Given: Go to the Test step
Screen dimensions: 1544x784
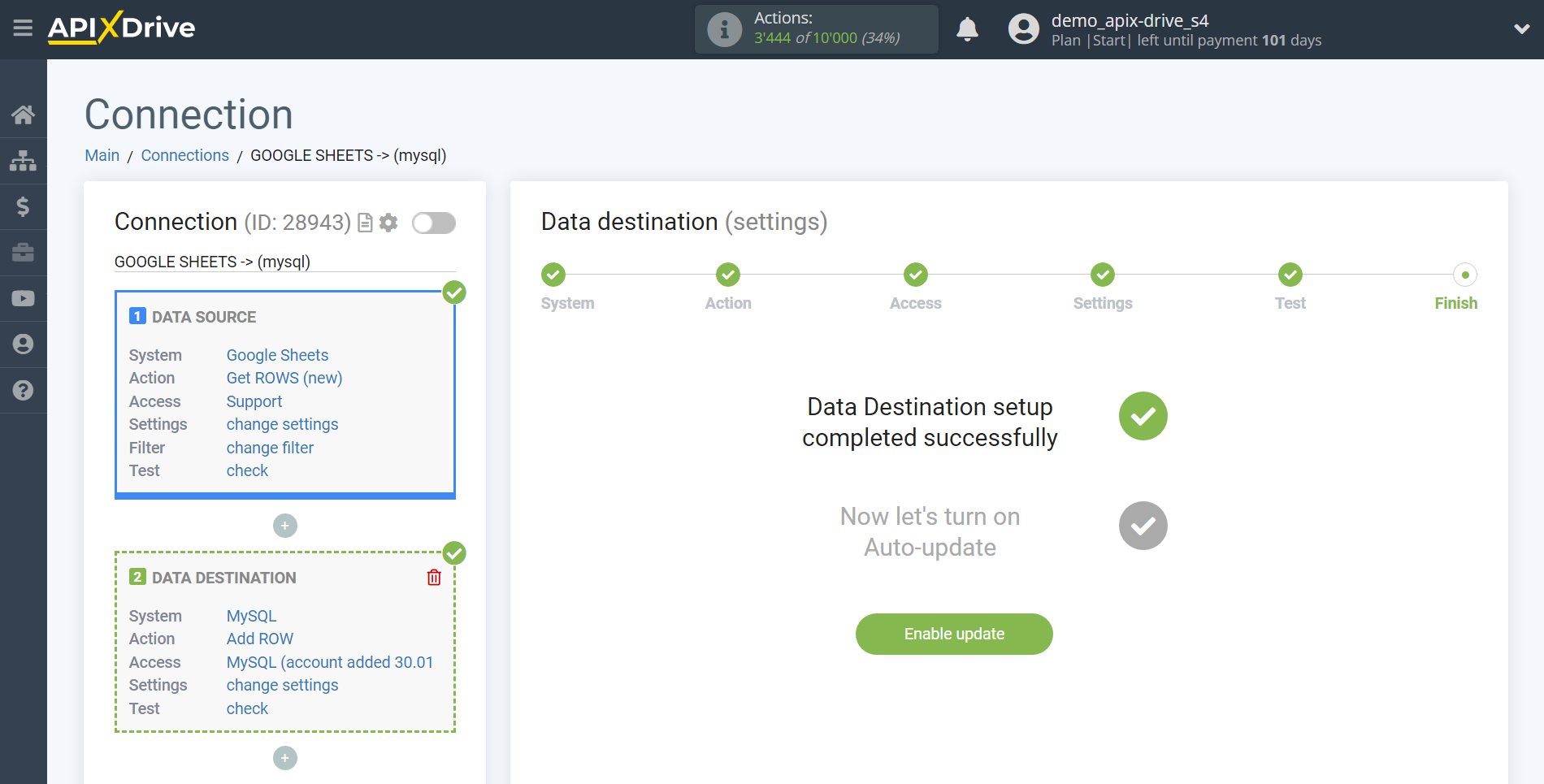Looking at the screenshot, I should pos(1290,275).
